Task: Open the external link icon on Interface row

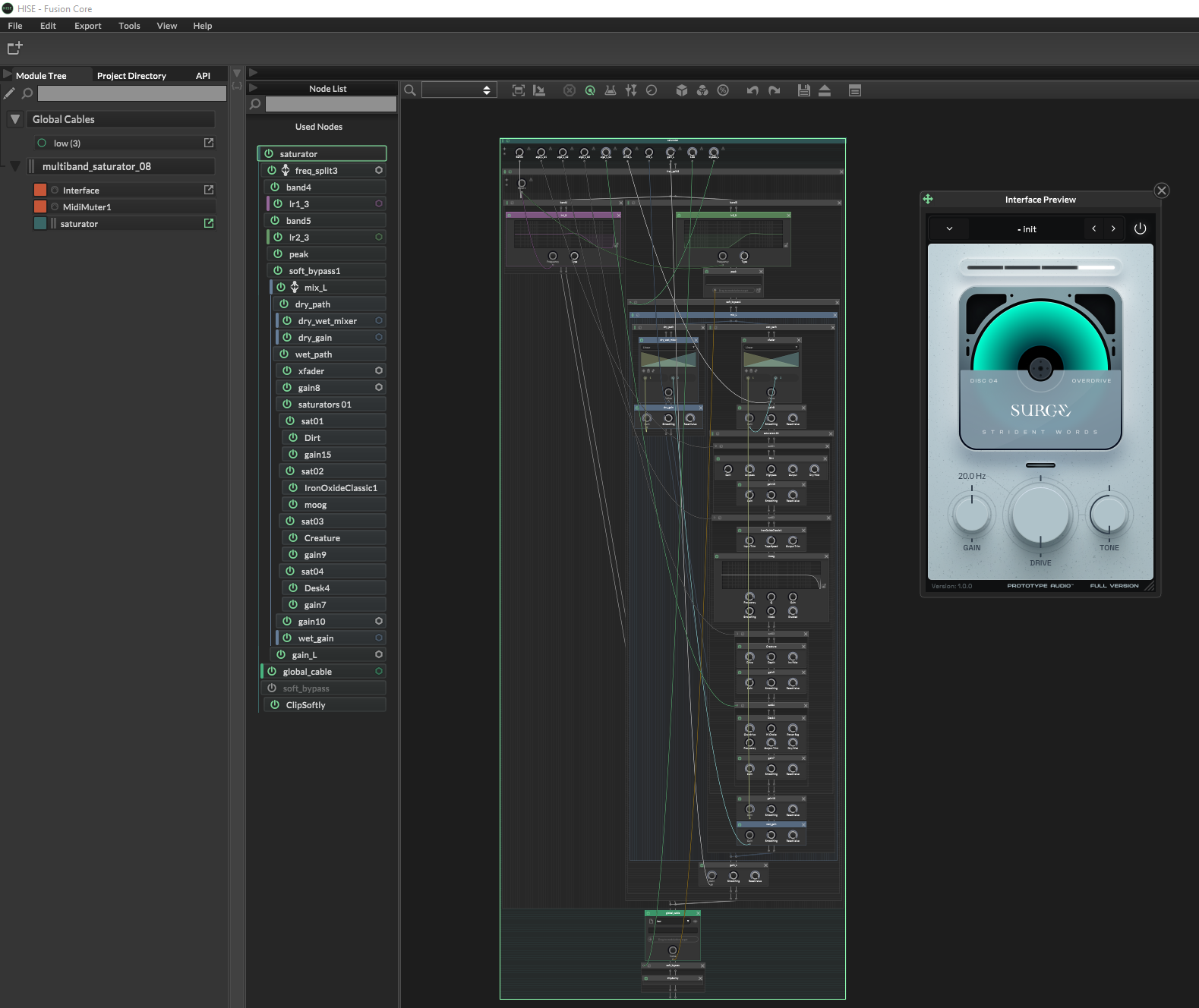Action: [x=209, y=190]
